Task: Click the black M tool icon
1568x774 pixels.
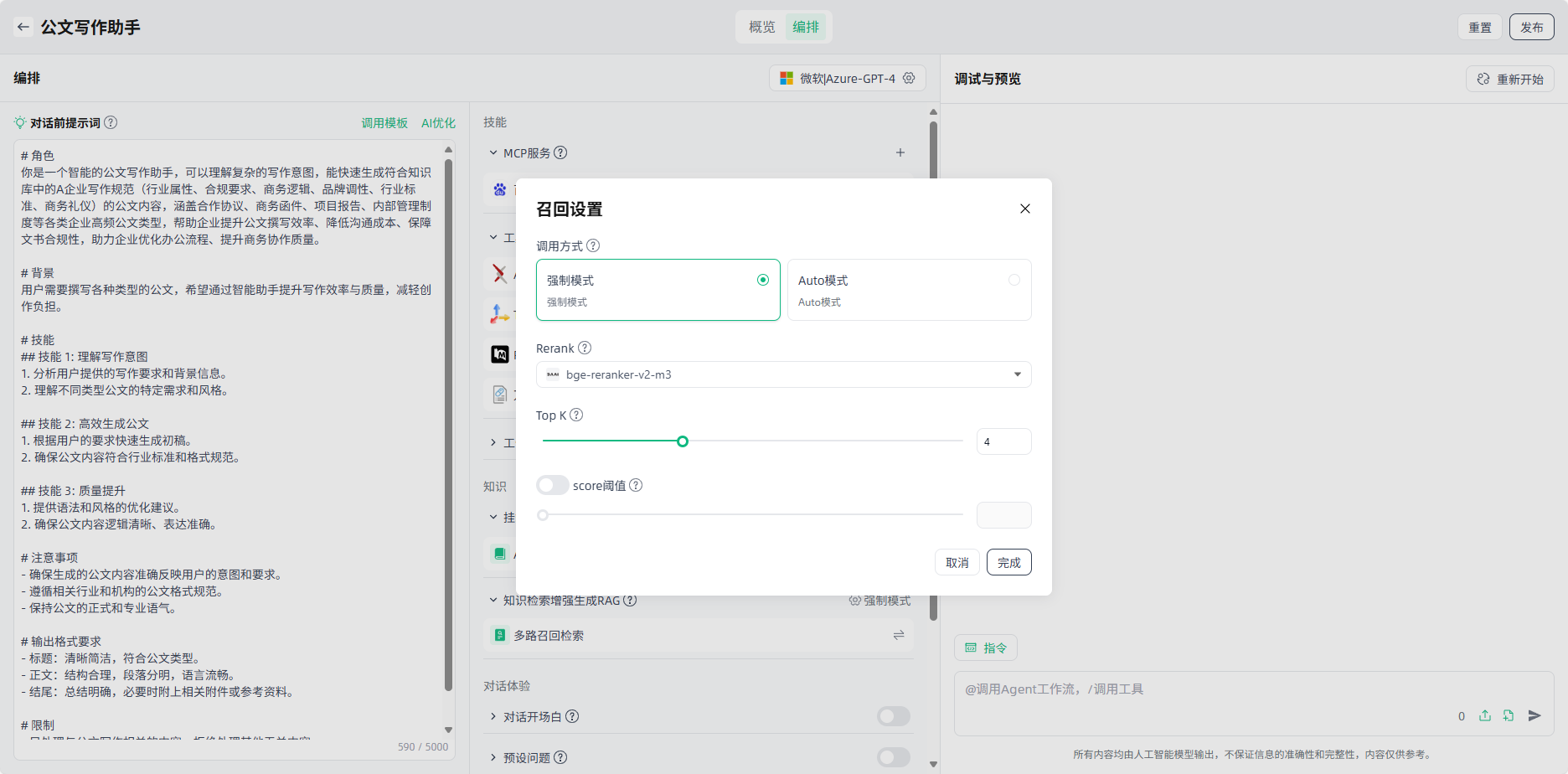Action: point(500,354)
